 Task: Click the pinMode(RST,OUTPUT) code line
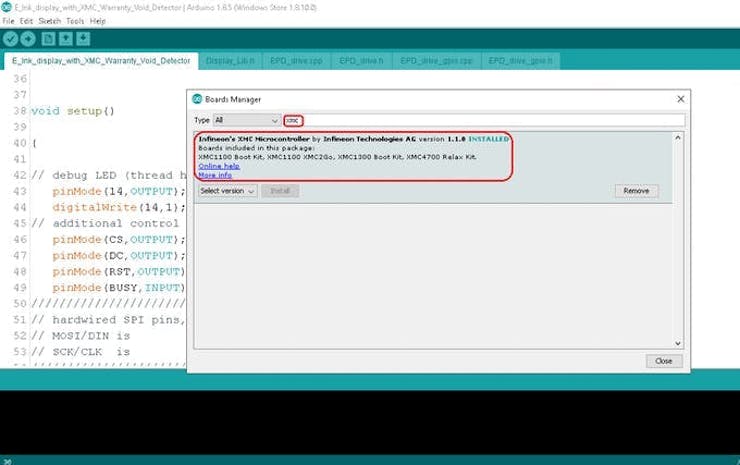[119, 272]
